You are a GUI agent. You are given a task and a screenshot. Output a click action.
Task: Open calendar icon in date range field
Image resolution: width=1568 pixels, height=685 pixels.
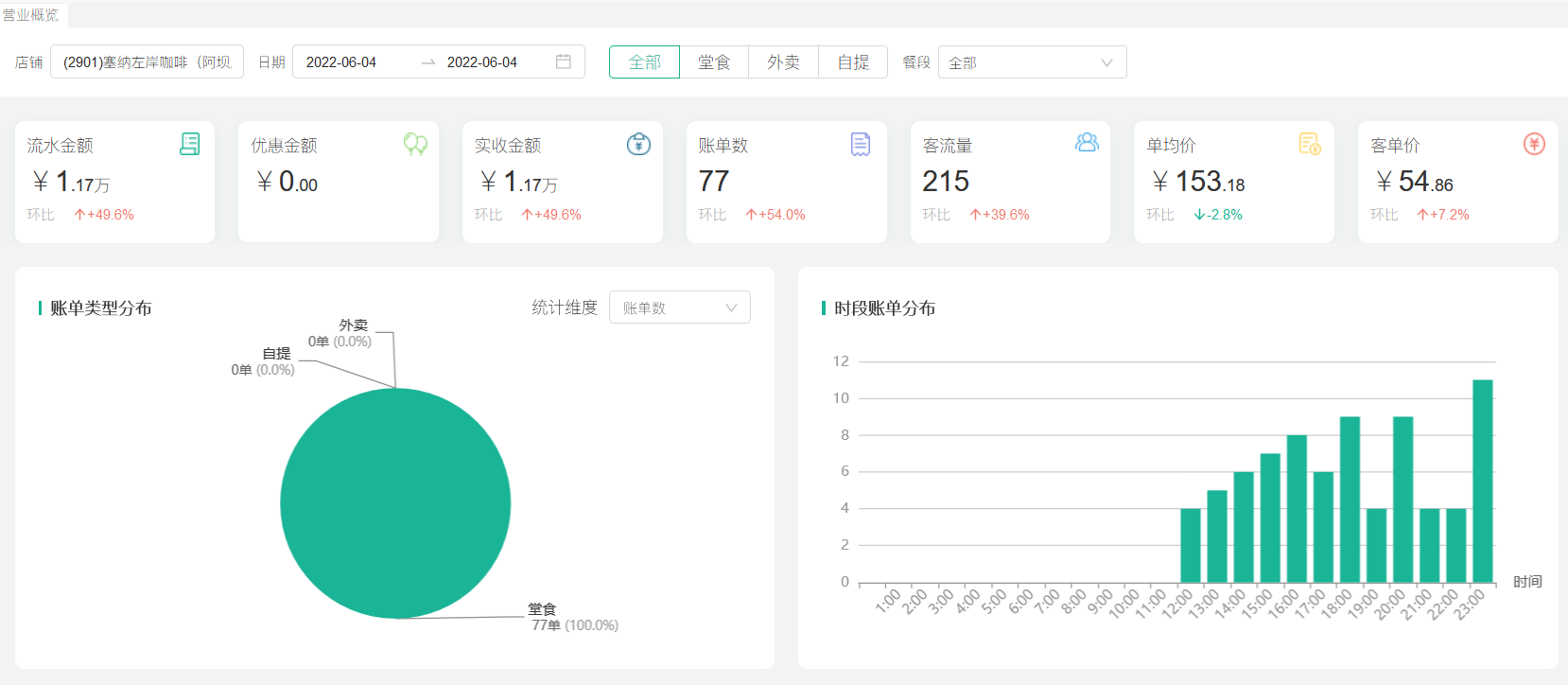coord(564,61)
